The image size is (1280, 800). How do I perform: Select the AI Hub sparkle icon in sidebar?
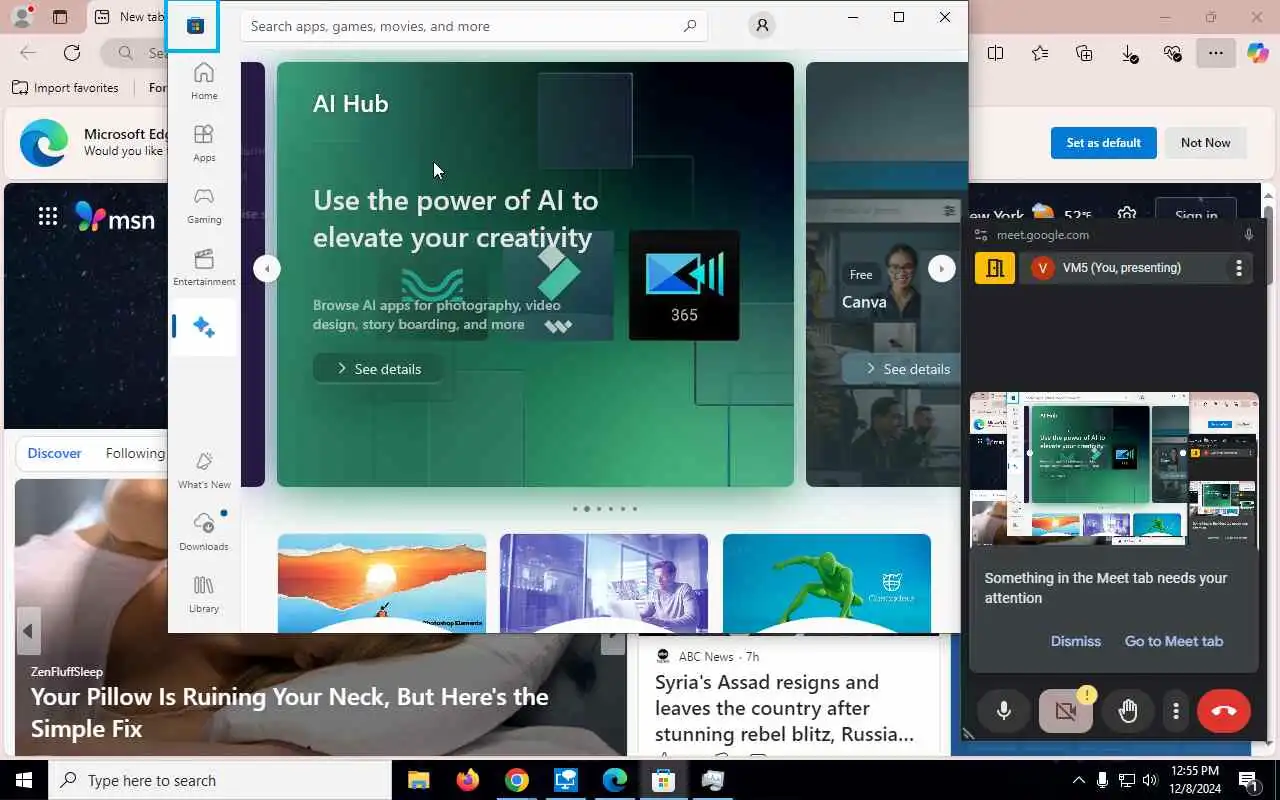pos(204,327)
